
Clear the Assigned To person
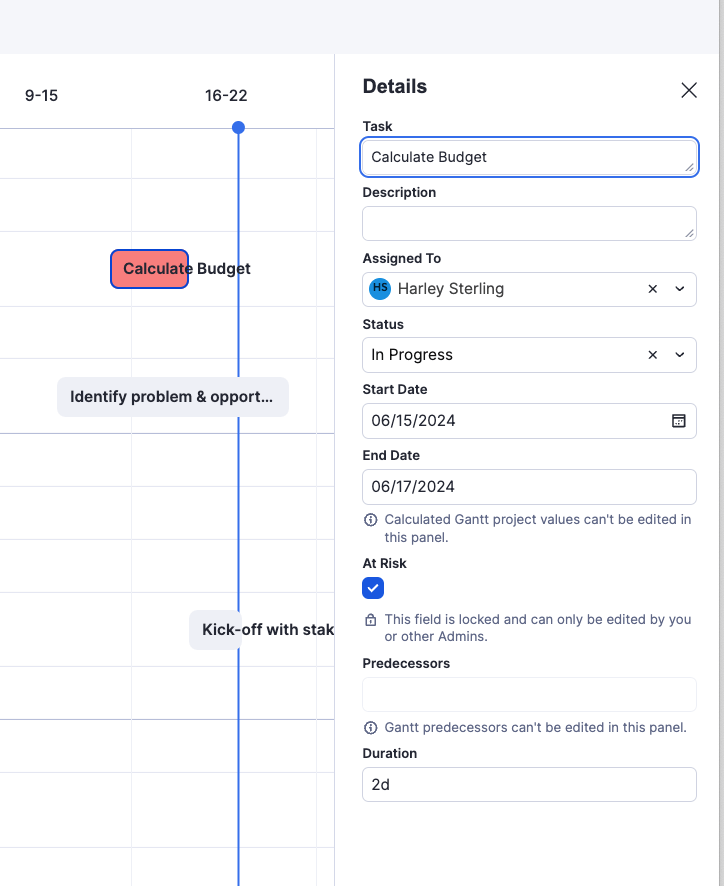[x=653, y=289]
